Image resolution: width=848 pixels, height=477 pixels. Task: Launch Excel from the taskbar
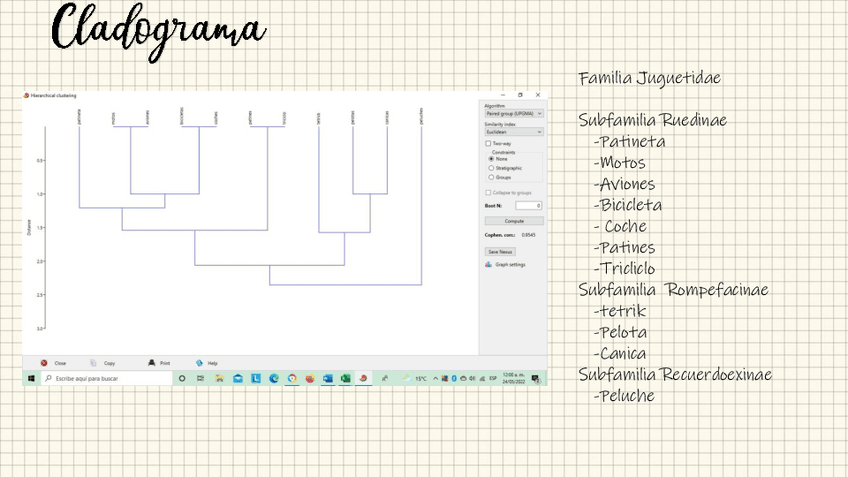[x=345, y=379]
